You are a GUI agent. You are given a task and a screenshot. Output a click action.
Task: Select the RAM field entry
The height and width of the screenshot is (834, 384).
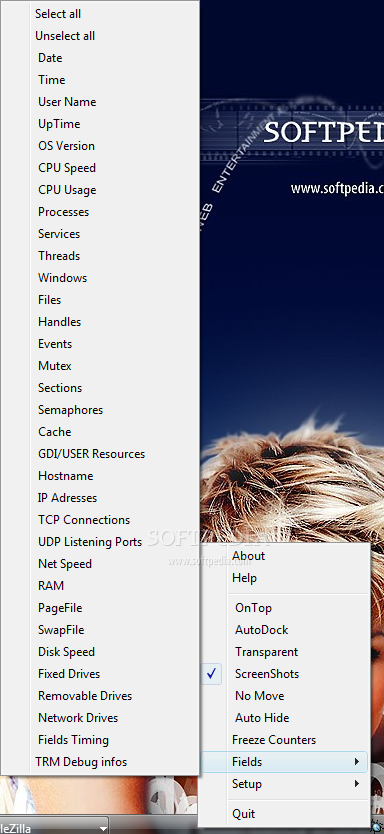point(100,585)
